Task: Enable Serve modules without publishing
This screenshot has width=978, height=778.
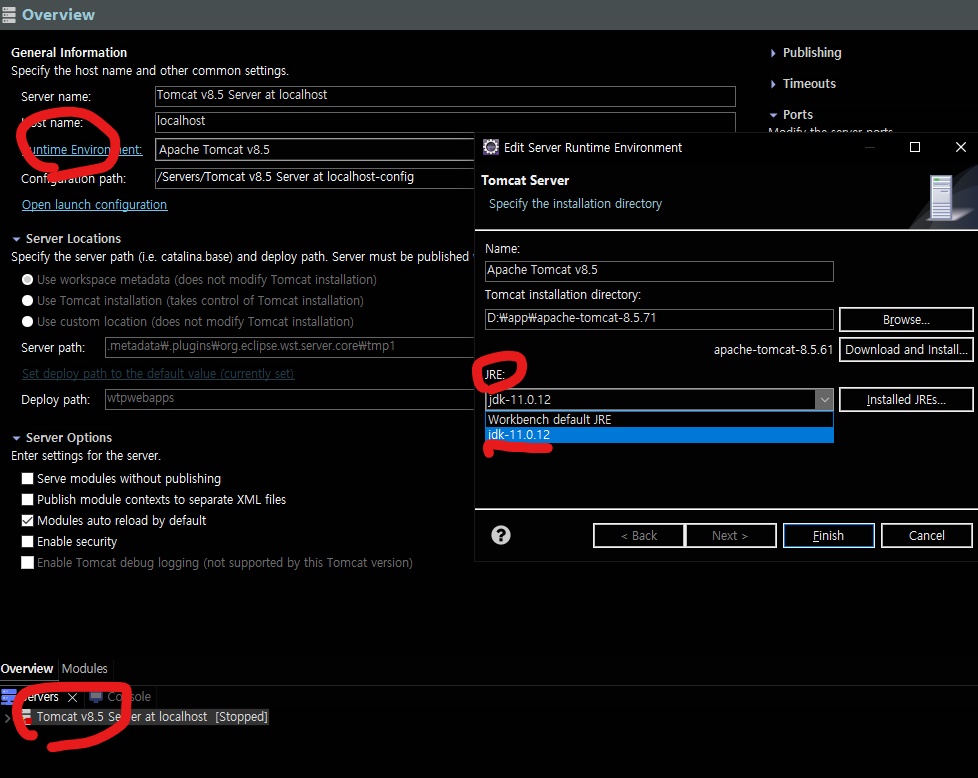Action: point(27,479)
